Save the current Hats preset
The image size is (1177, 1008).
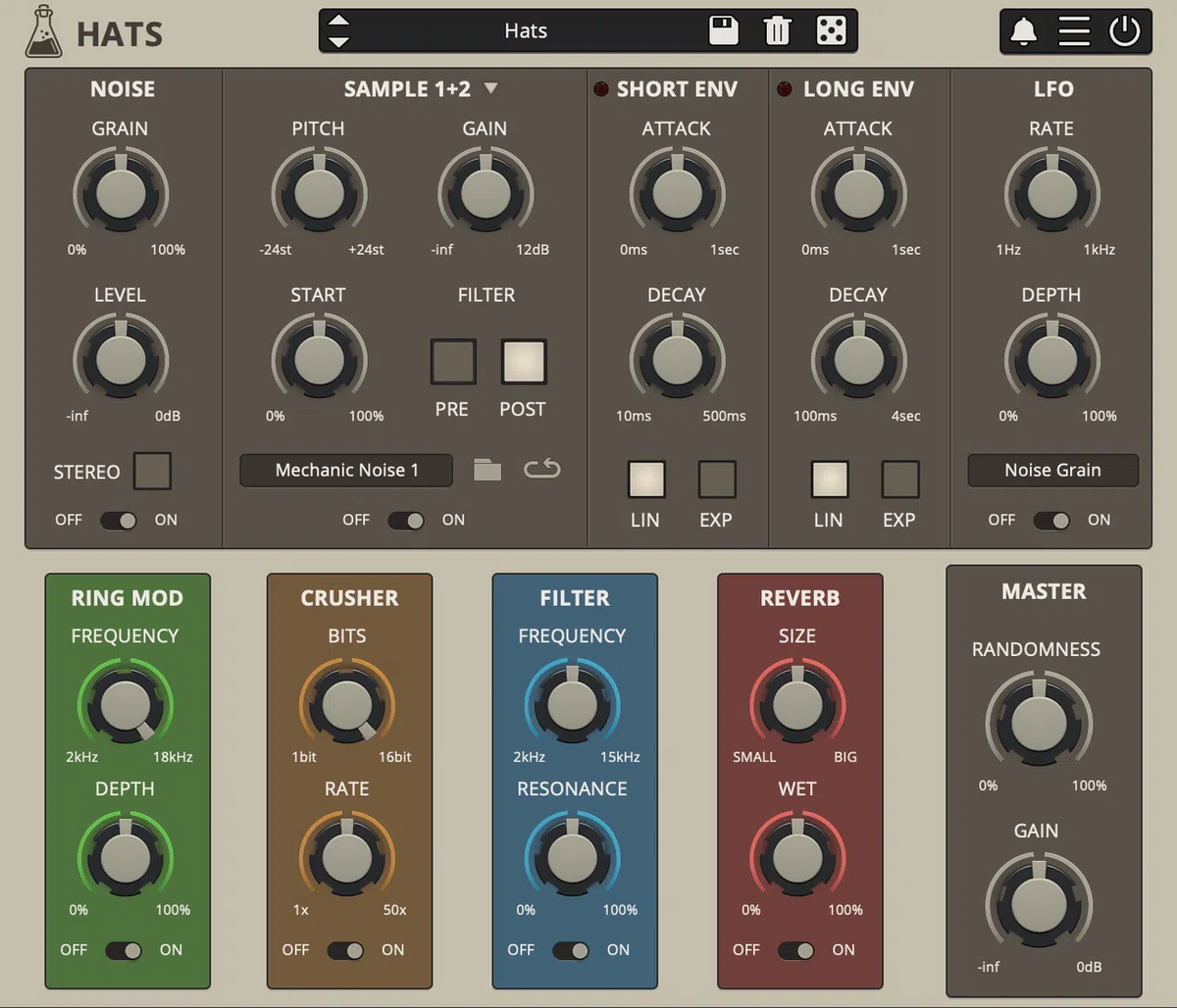click(x=724, y=30)
